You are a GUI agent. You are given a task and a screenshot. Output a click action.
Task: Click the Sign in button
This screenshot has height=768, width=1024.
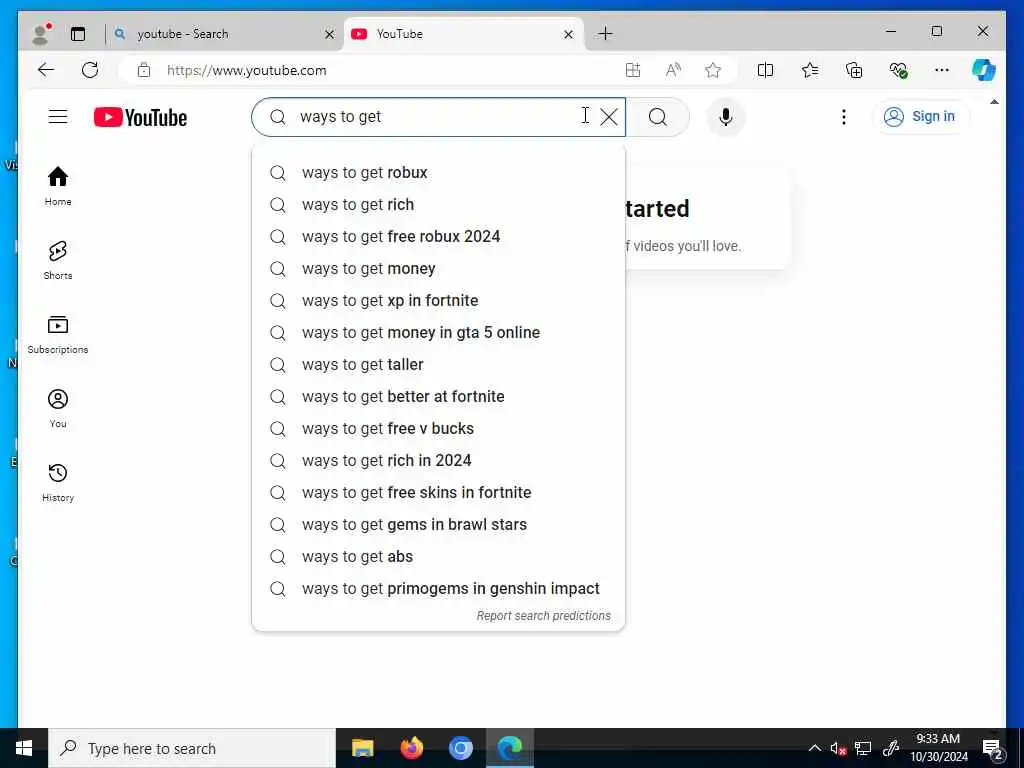[920, 117]
